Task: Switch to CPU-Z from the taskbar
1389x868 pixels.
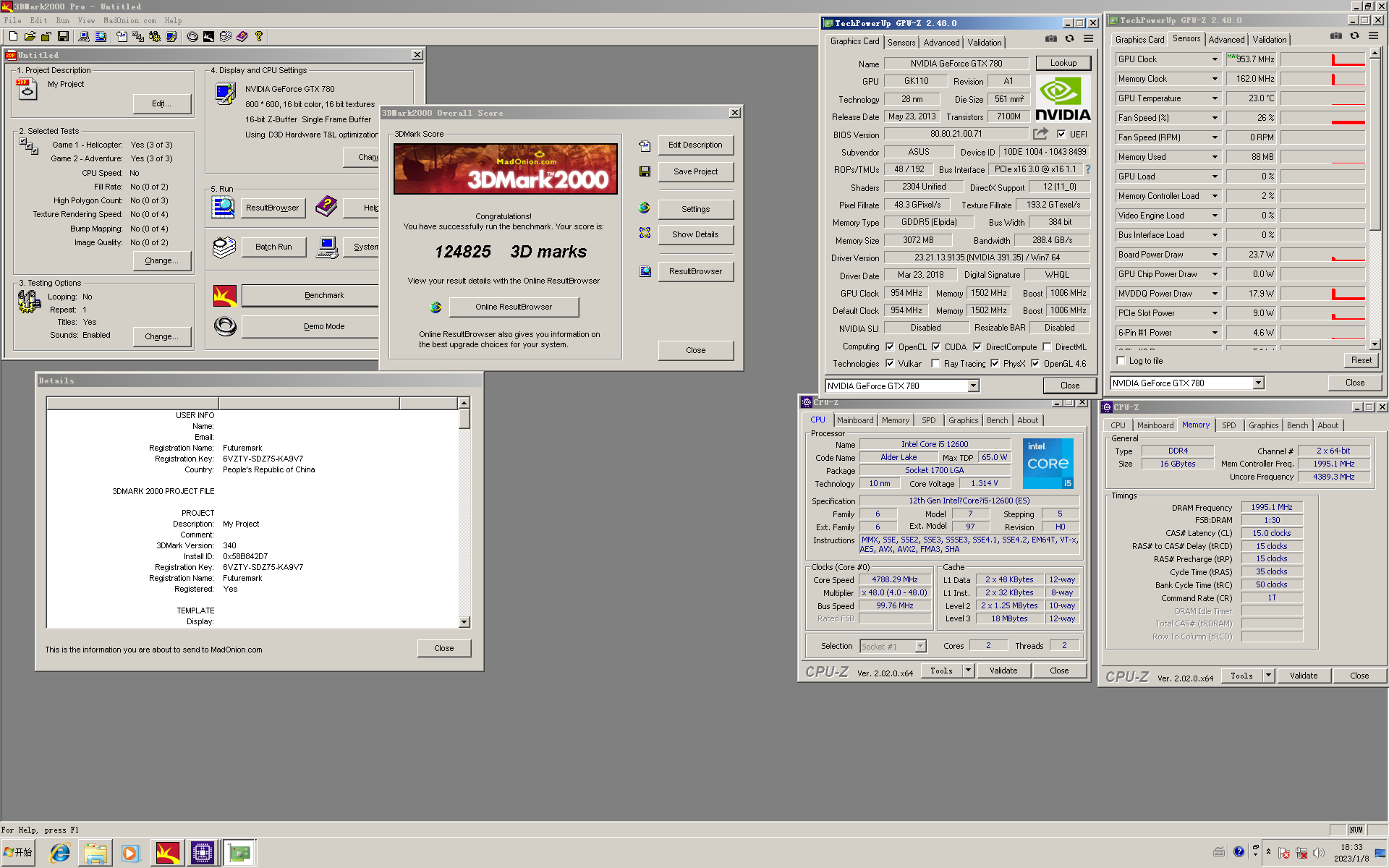Action: [x=203, y=854]
